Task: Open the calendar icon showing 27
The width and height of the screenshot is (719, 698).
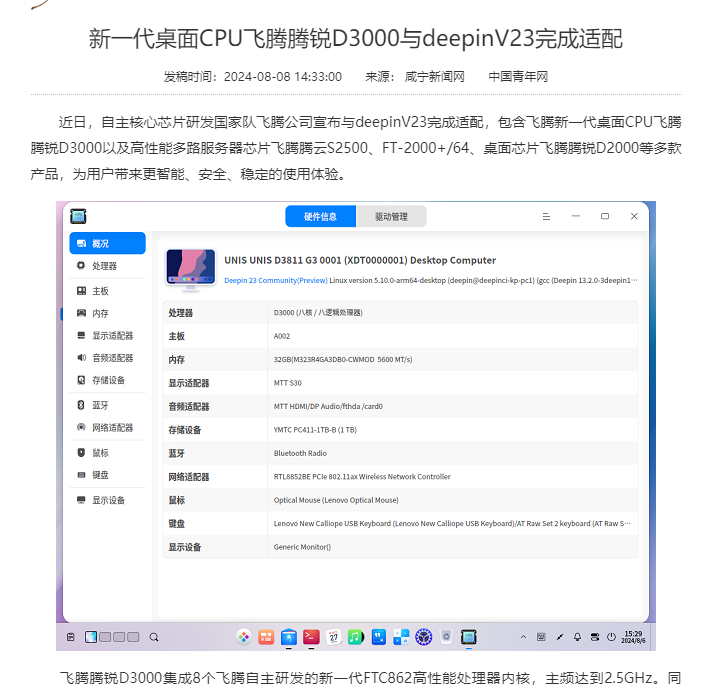Action: [333, 637]
